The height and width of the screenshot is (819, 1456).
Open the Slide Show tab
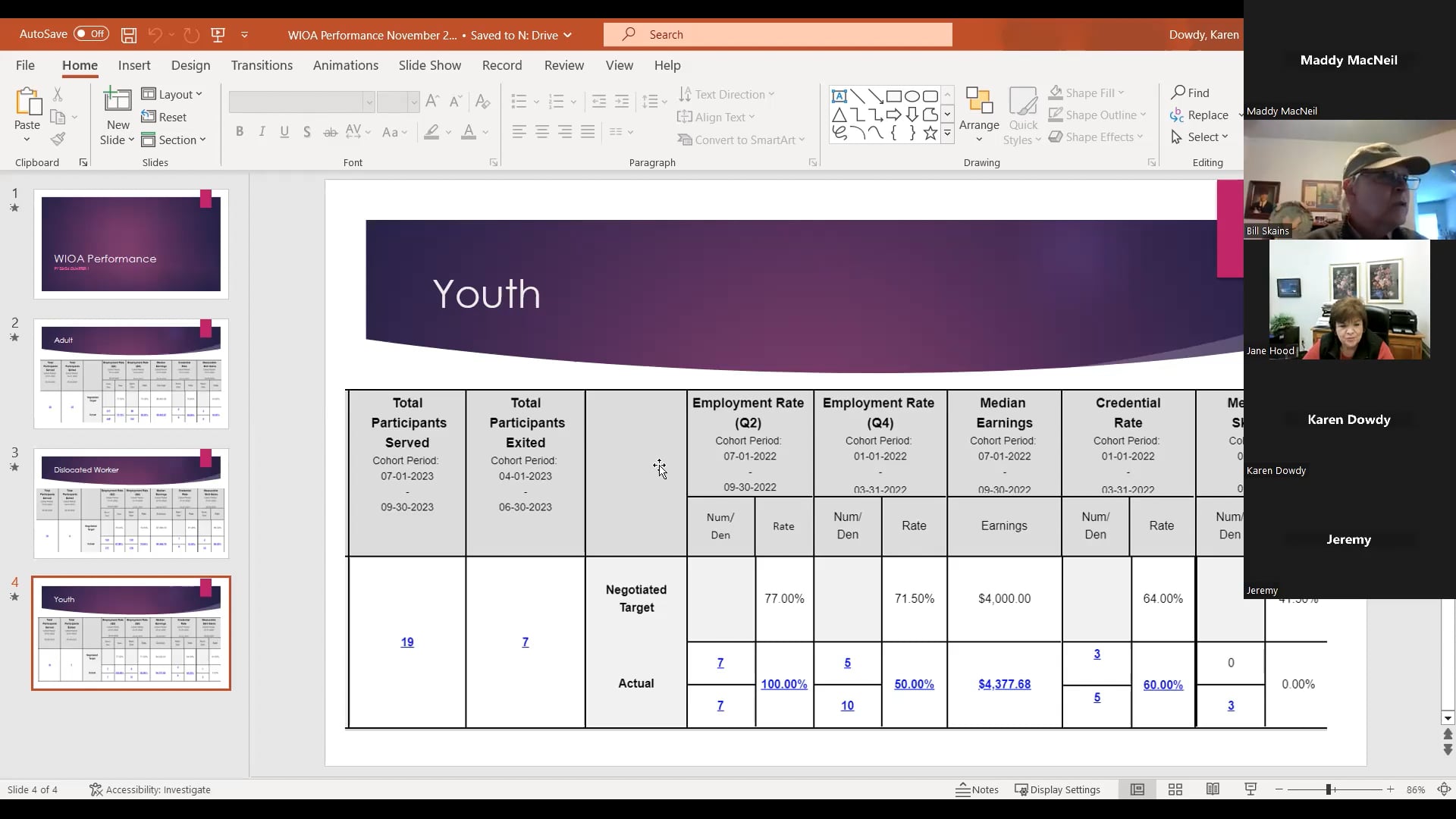pos(429,65)
